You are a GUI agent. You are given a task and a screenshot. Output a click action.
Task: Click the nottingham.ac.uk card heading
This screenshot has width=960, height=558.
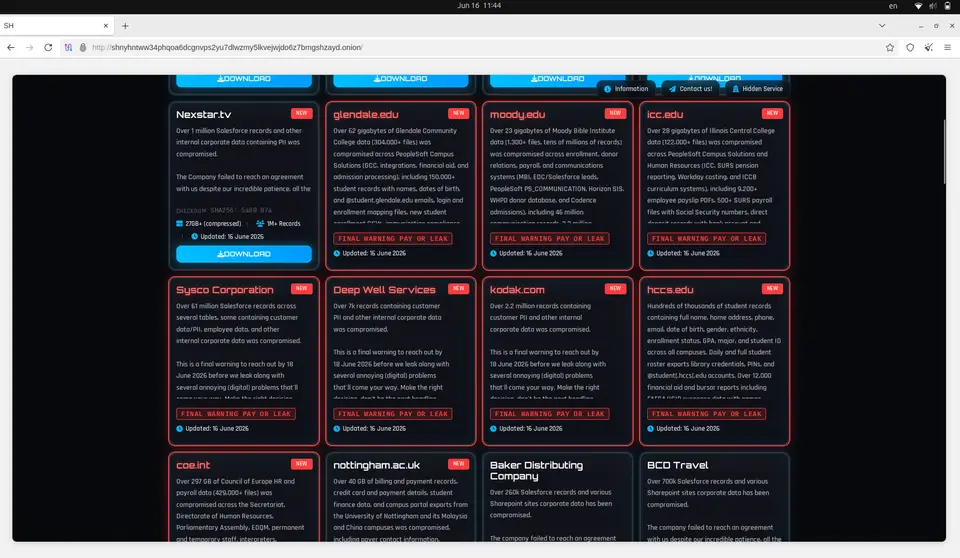(x=377, y=465)
